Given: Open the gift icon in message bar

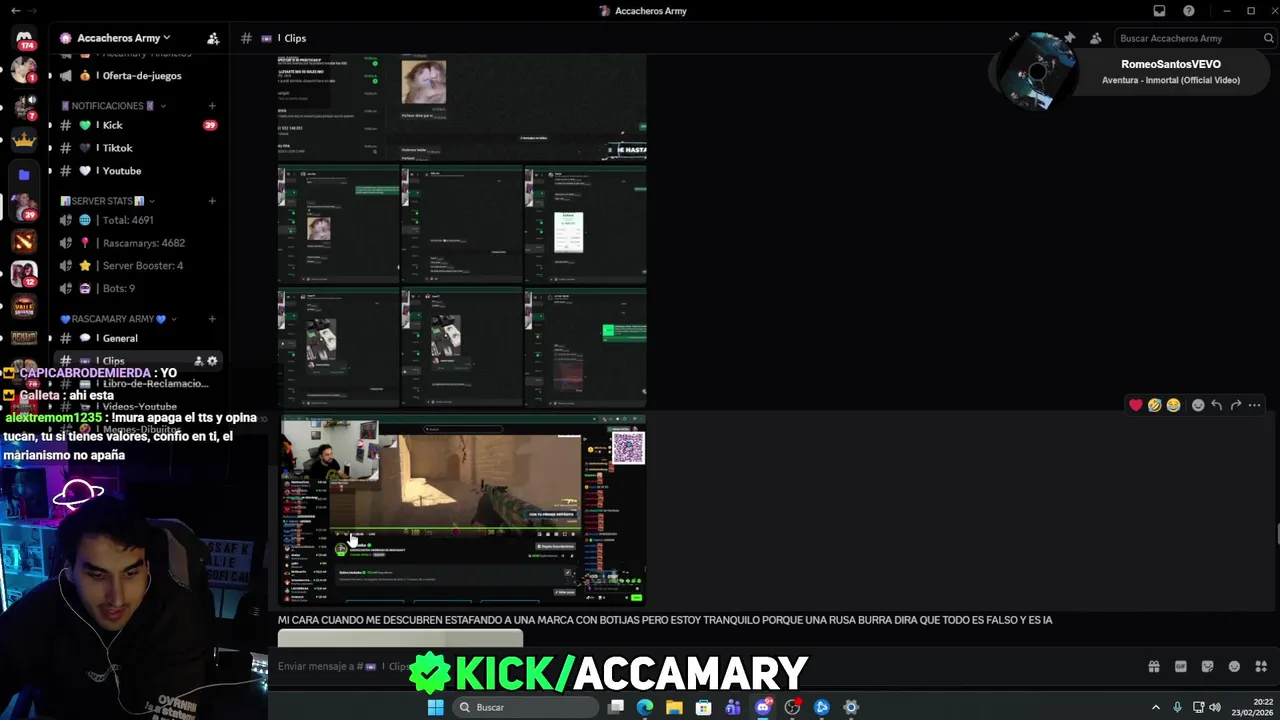Looking at the screenshot, I should point(1154,666).
